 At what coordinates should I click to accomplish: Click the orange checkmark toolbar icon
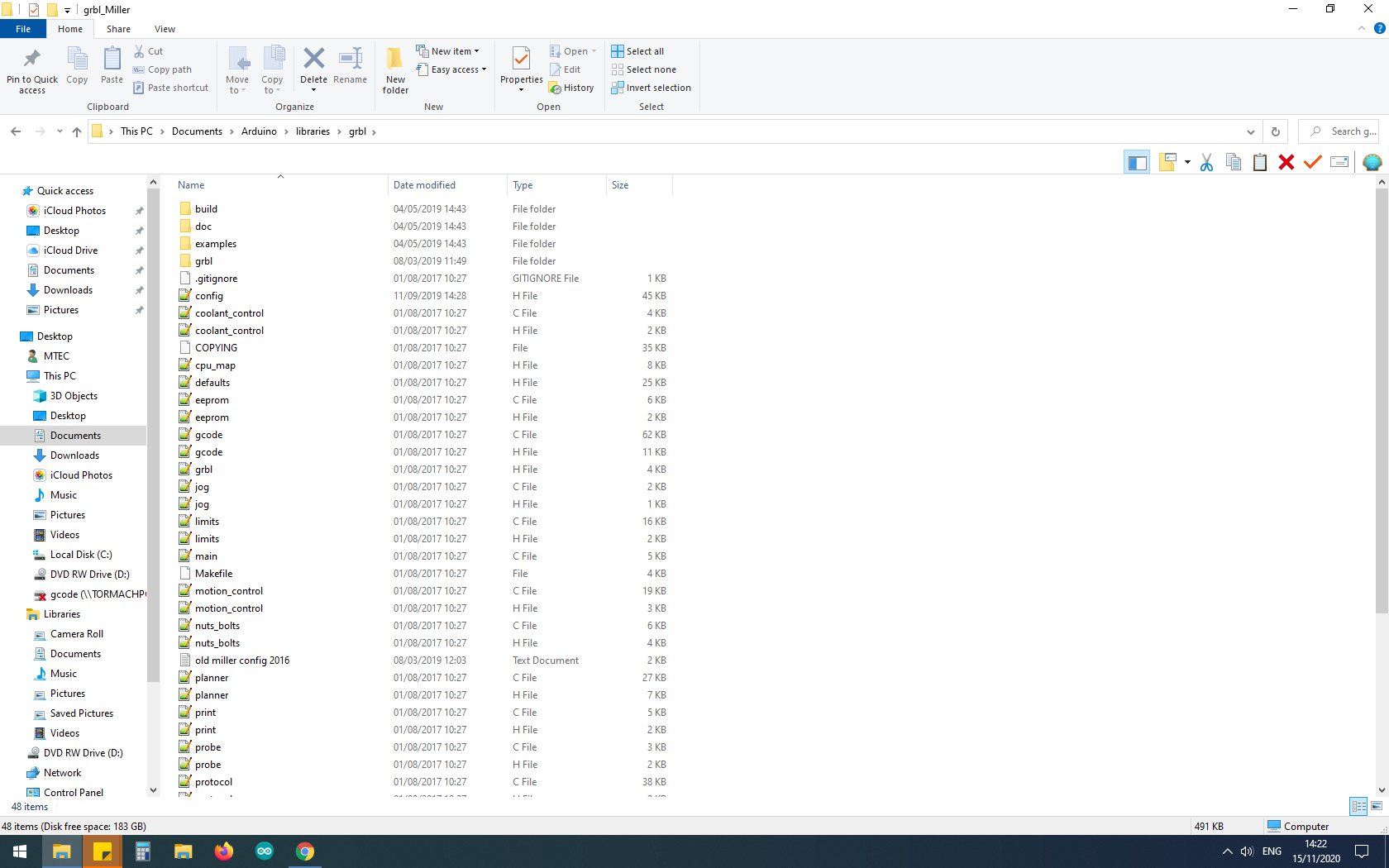pos(1312,163)
